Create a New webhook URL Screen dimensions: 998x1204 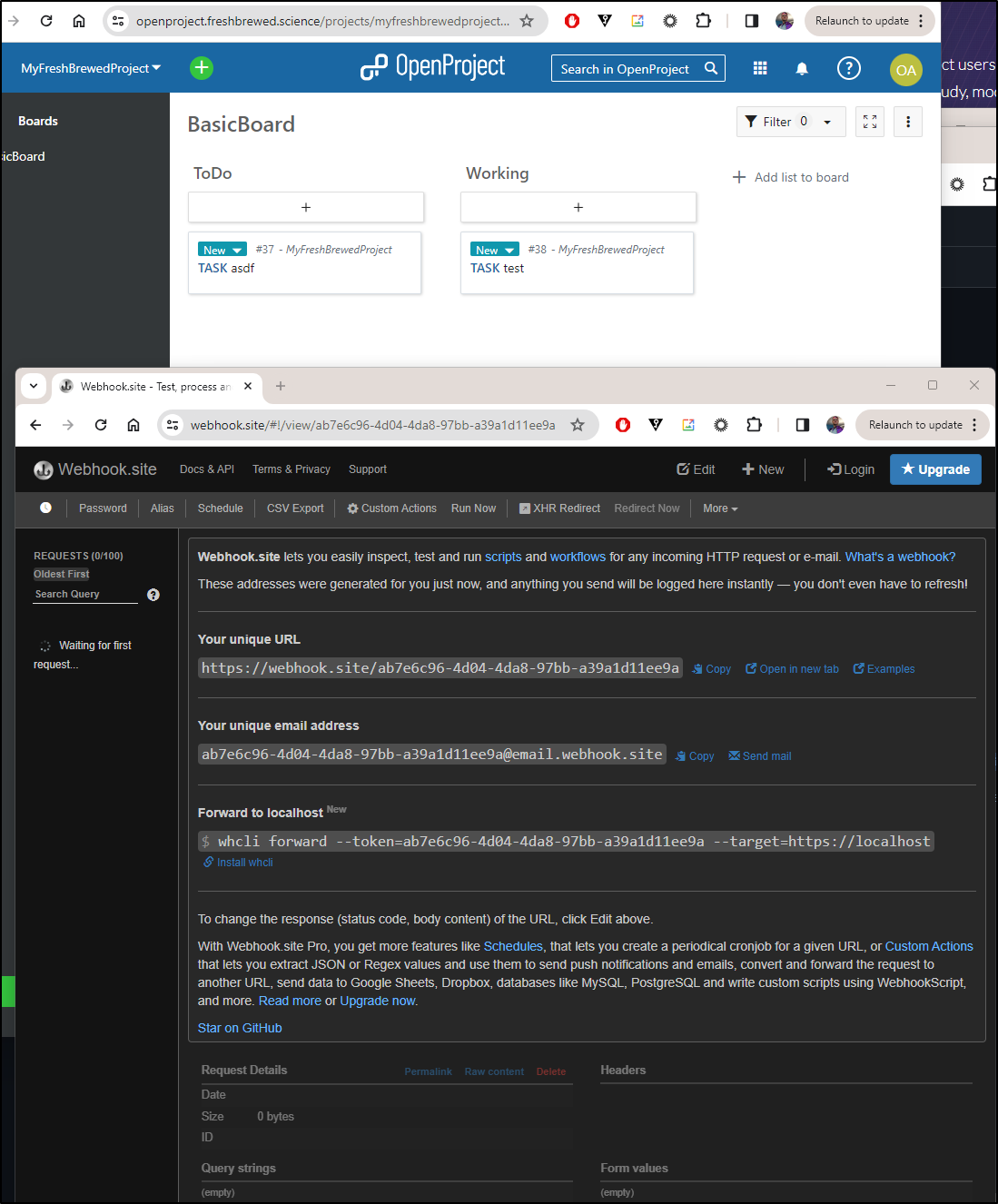click(763, 469)
